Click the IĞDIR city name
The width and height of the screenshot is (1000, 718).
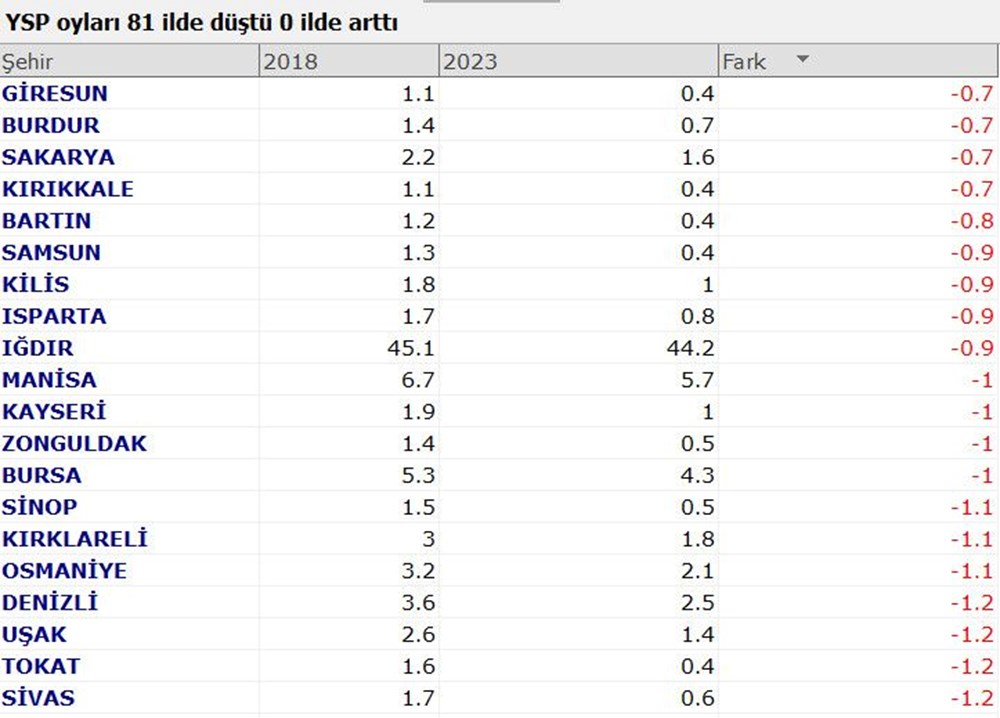[38, 349]
